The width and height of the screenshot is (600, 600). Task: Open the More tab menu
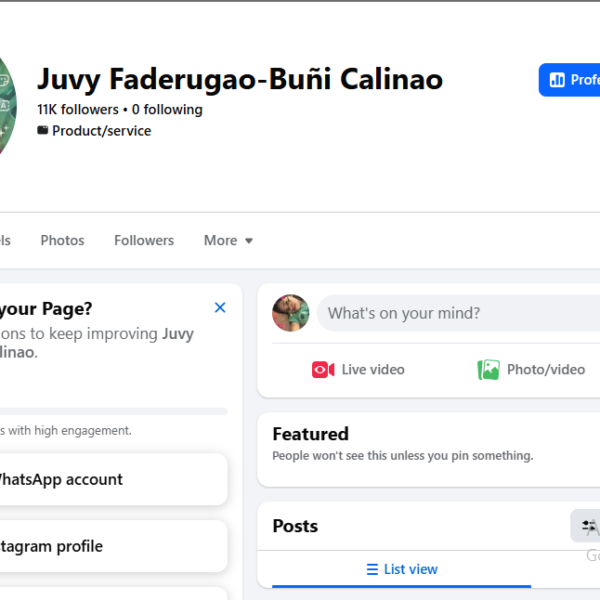click(x=228, y=240)
